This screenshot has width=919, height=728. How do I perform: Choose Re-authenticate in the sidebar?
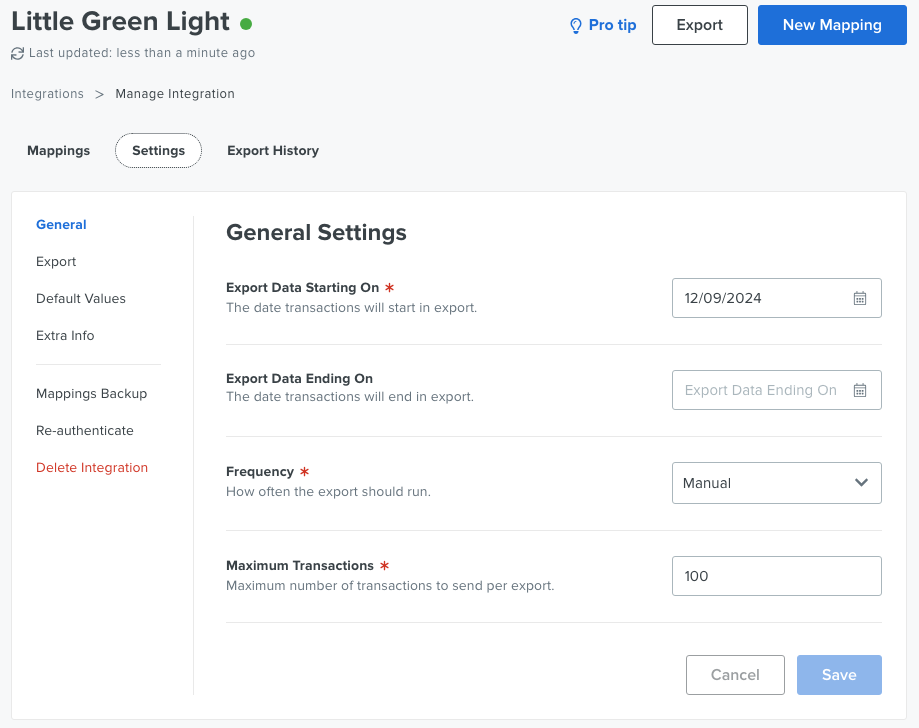tap(85, 430)
